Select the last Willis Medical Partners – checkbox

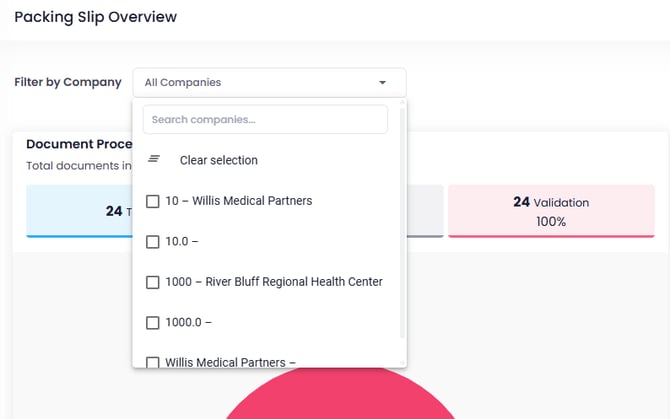153,362
